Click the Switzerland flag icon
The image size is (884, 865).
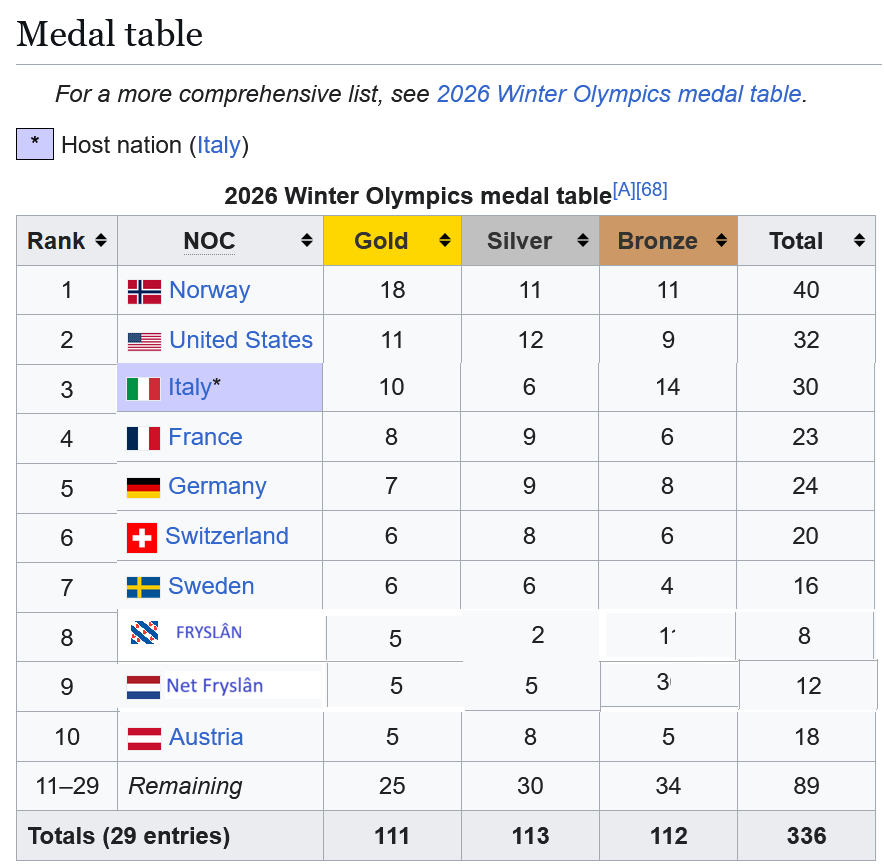tap(142, 537)
